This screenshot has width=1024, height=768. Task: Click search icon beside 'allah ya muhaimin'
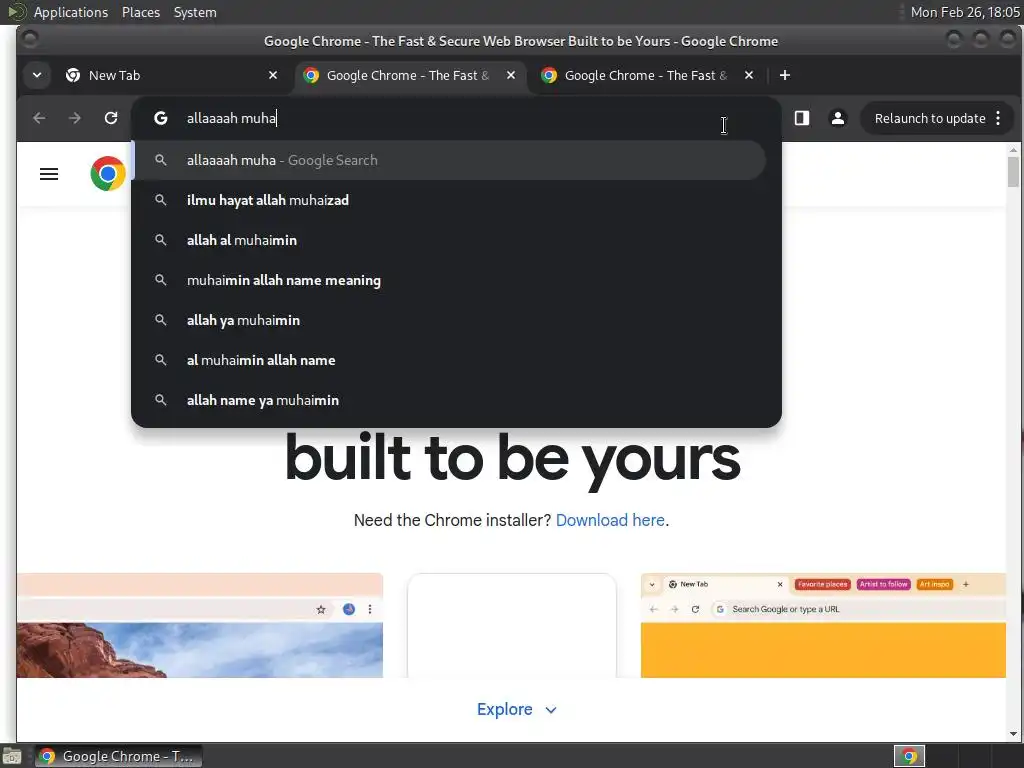[x=160, y=320]
